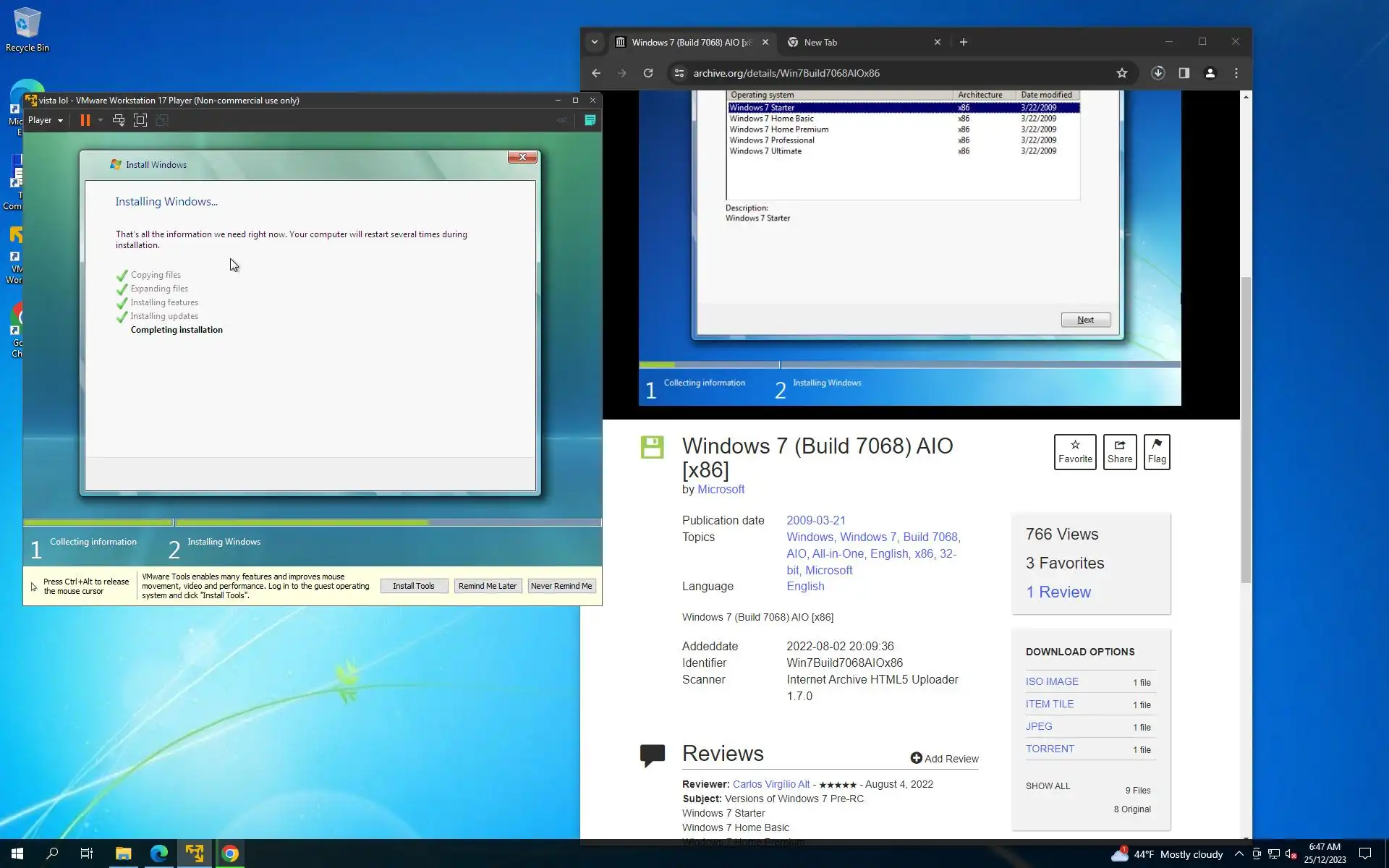The width and height of the screenshot is (1389, 868).
Task: Pause the virtual machine
Action: [85, 120]
